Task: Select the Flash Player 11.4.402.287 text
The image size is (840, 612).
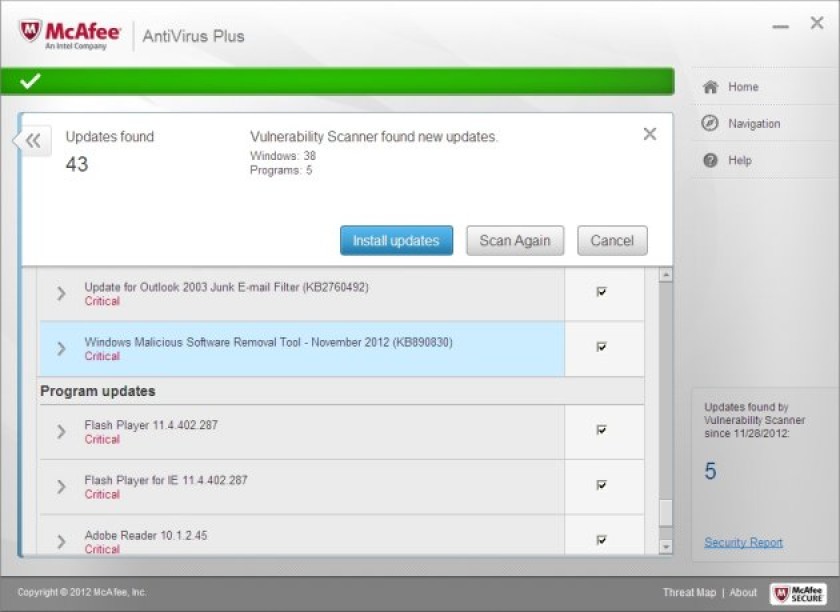Action: (x=151, y=425)
